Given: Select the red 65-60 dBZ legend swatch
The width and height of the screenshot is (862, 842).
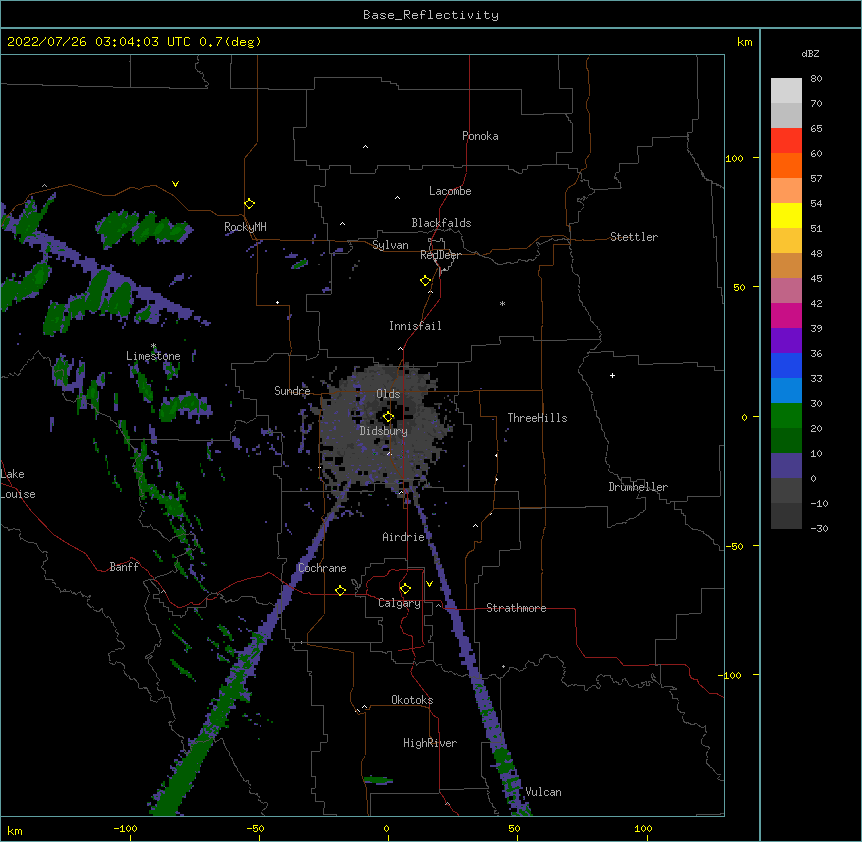Looking at the screenshot, I should click(x=786, y=141).
